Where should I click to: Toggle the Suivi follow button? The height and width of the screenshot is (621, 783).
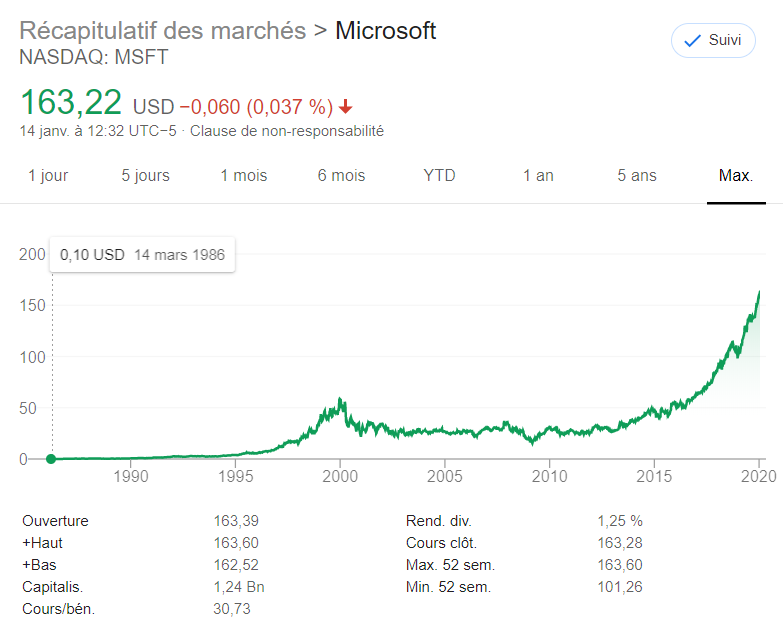713,41
